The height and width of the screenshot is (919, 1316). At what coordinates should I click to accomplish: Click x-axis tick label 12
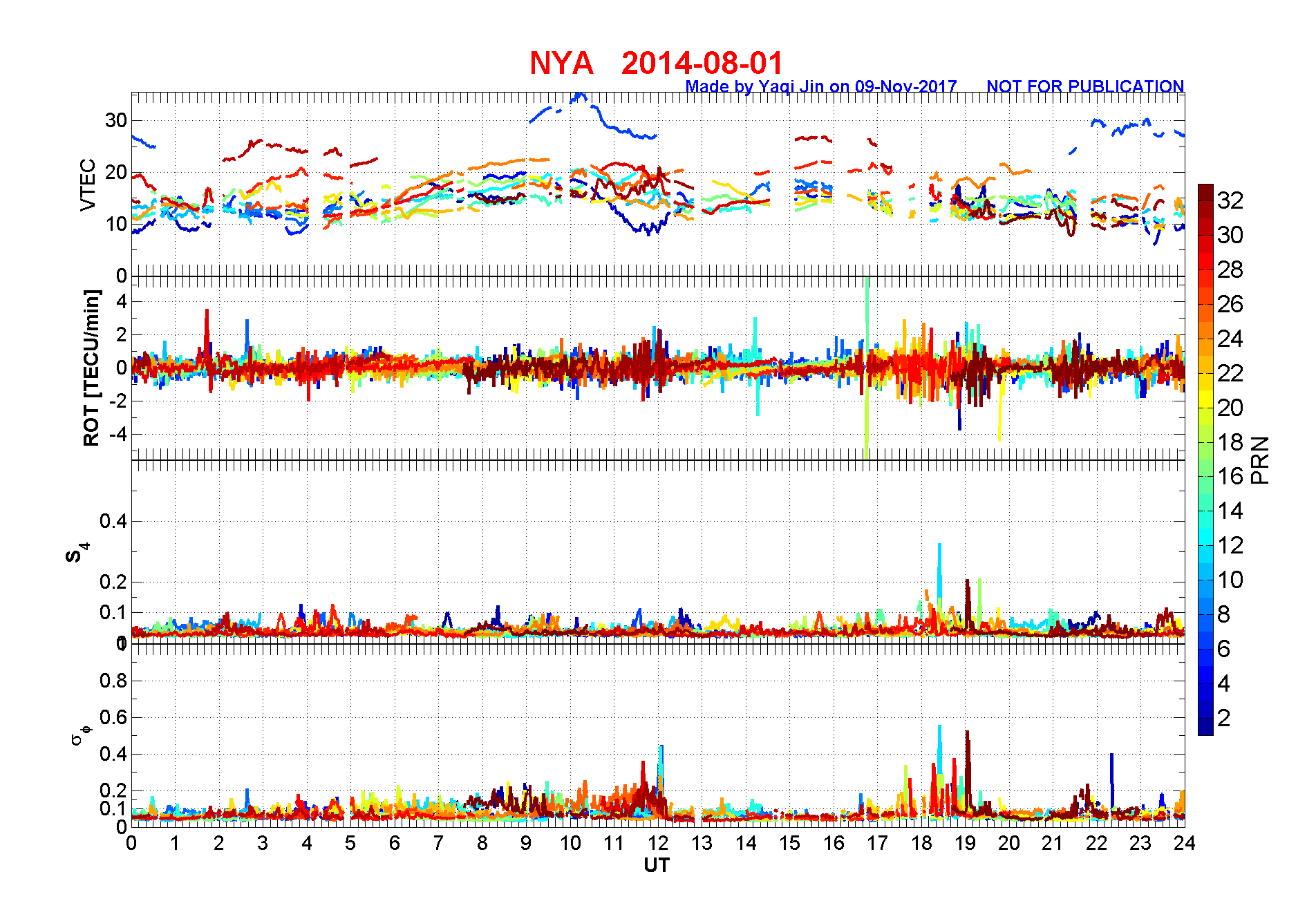coord(658,843)
